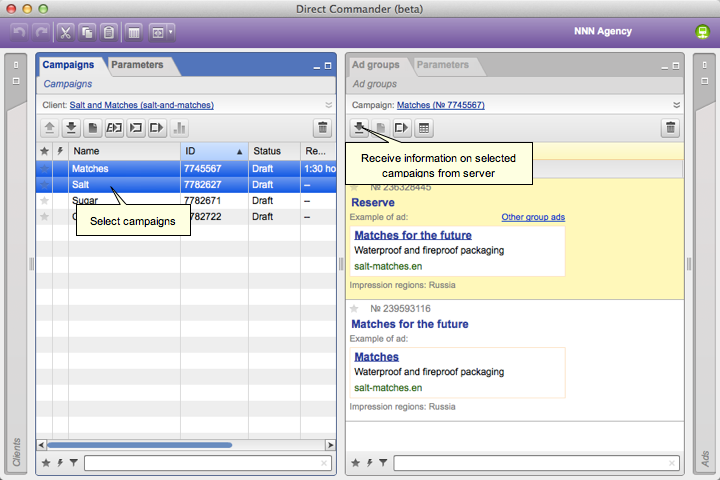This screenshot has width=720, height=480.
Task: Toggle favorite star for Salt campaign row
Action: point(44,185)
